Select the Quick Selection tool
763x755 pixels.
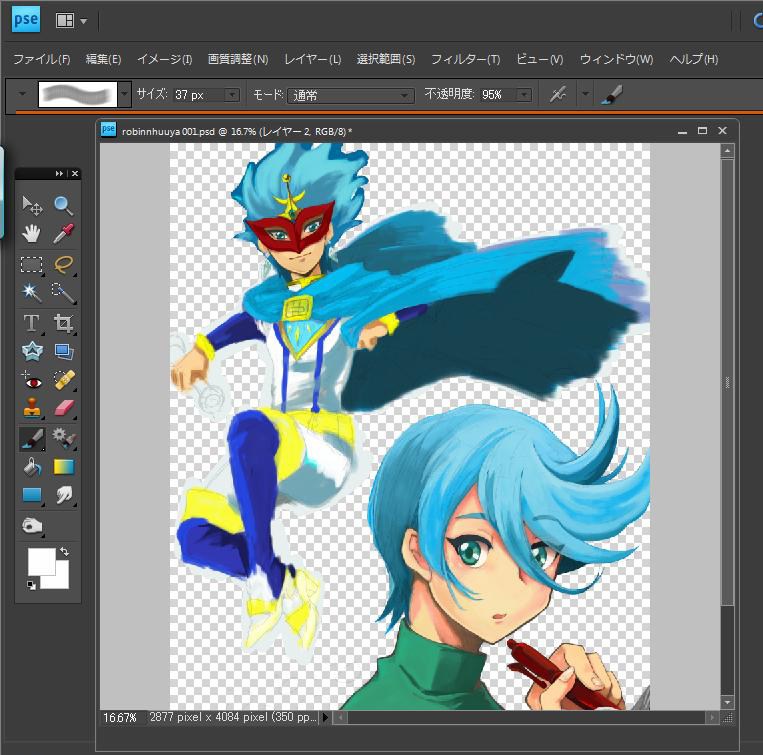64,293
